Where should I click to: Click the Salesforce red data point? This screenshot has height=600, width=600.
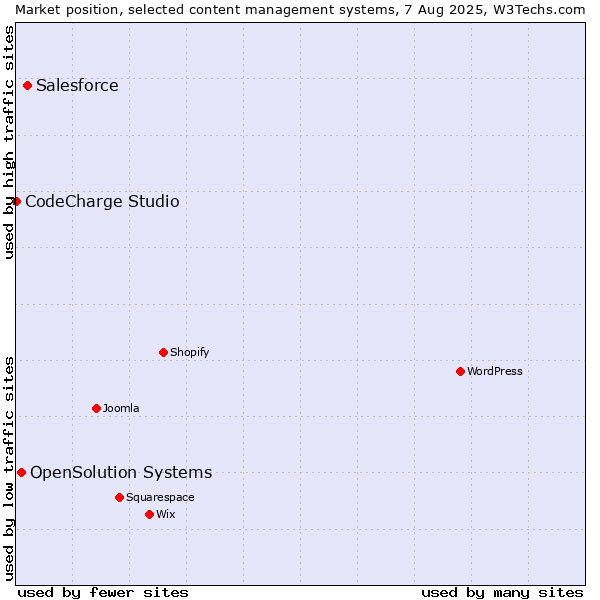click(x=28, y=85)
